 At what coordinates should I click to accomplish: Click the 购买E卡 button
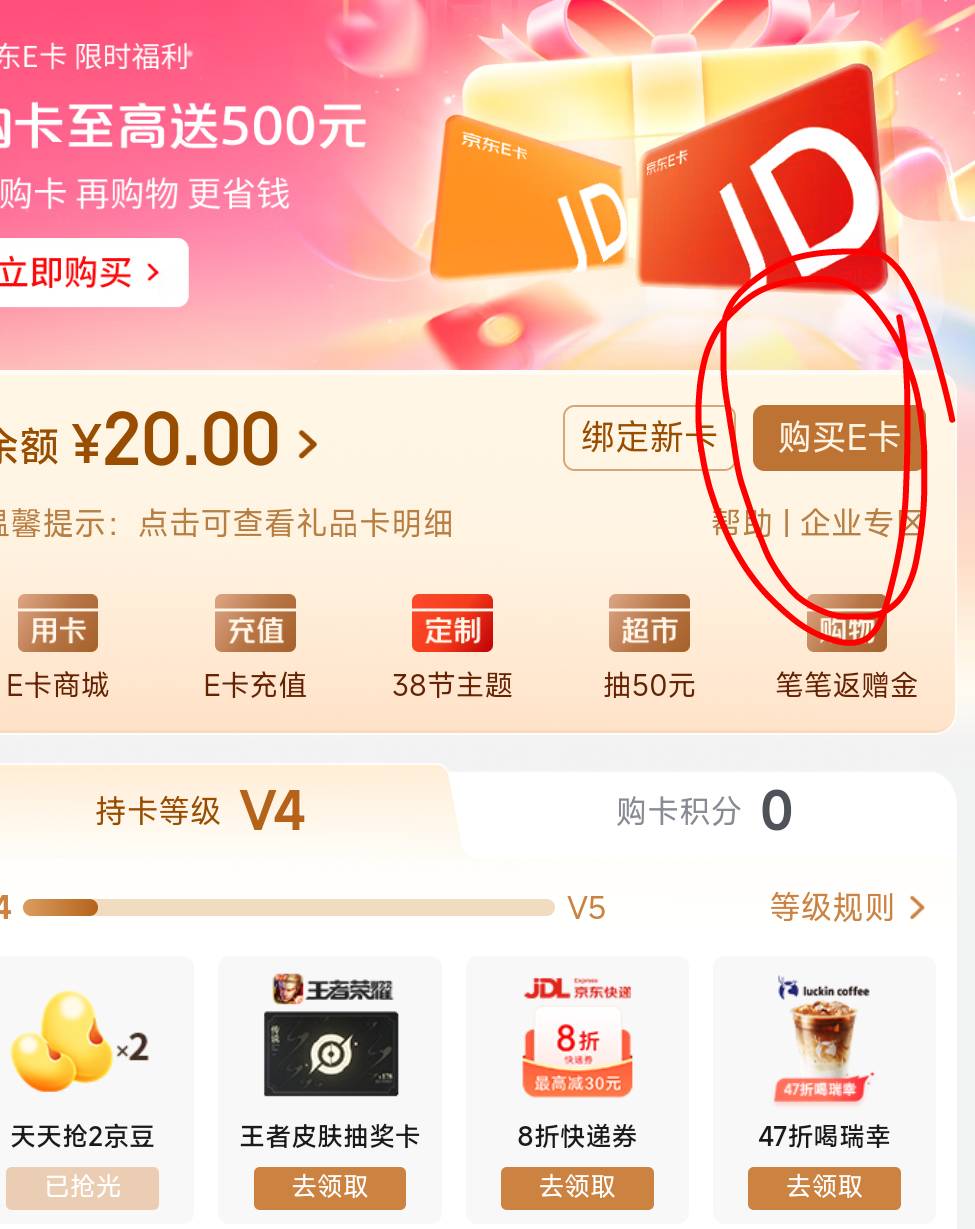pyautogui.click(x=838, y=437)
